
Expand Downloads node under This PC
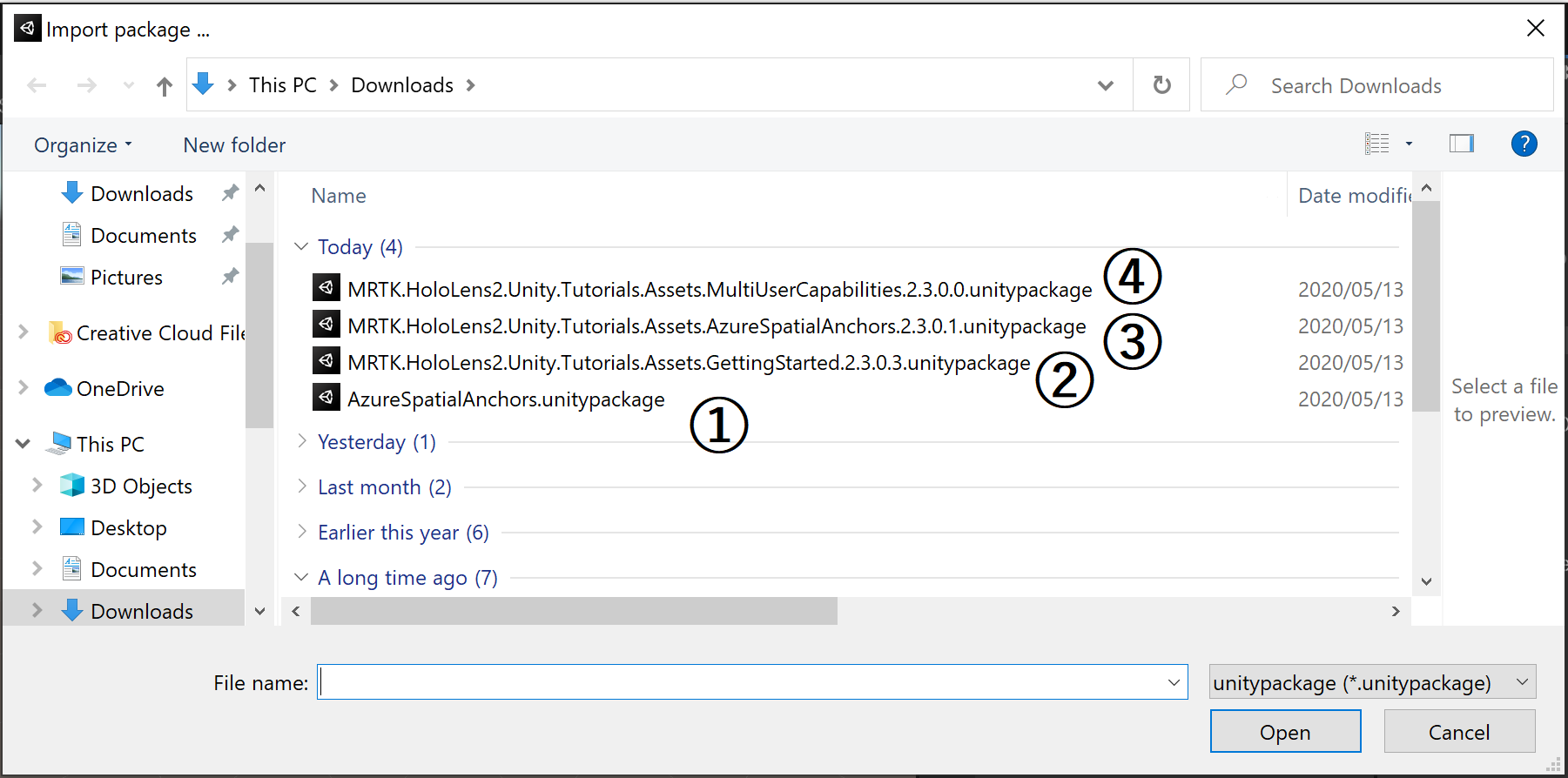[37, 610]
